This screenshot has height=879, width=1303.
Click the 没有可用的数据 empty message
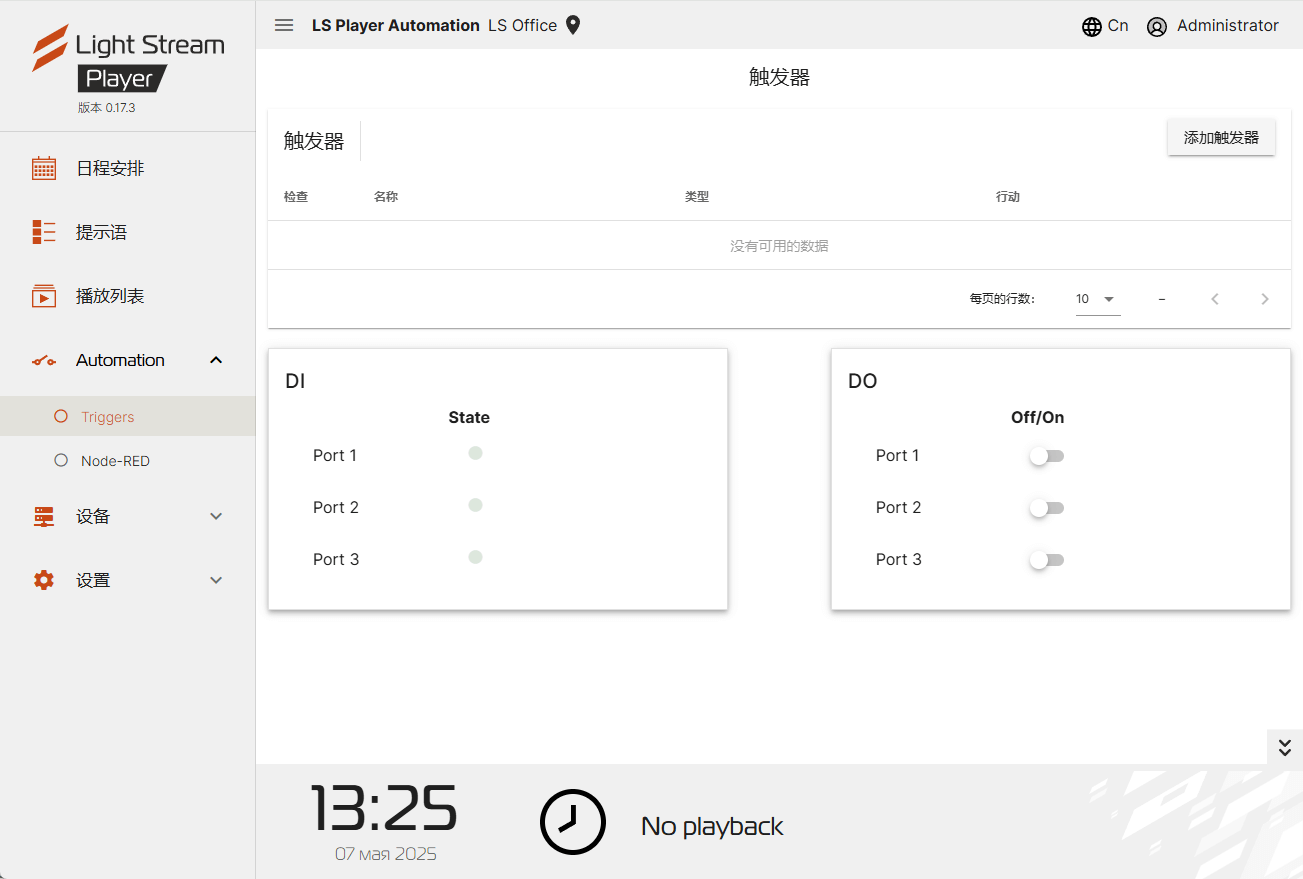[779, 246]
